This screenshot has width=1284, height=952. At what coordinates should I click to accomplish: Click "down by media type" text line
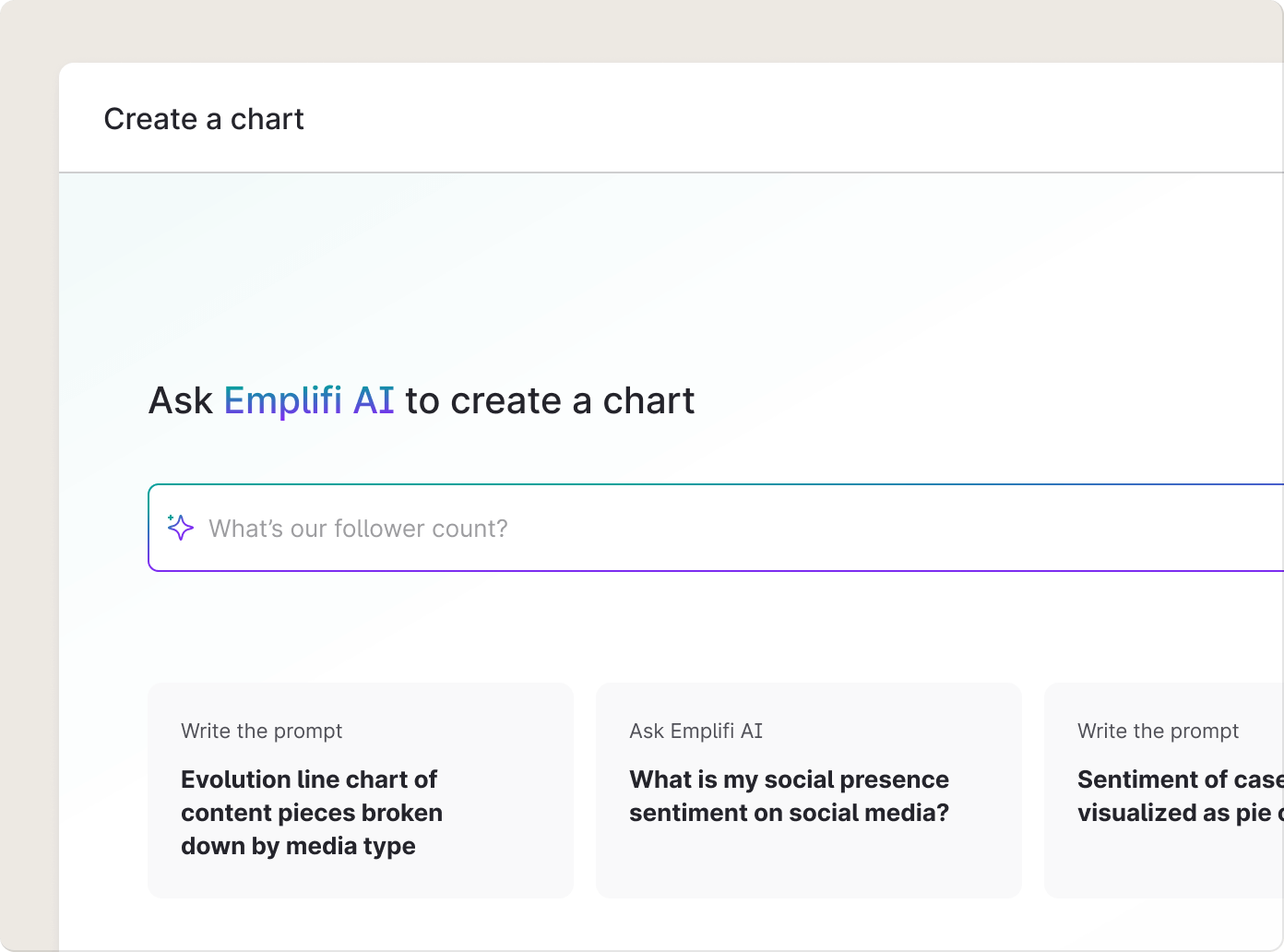coord(298,846)
